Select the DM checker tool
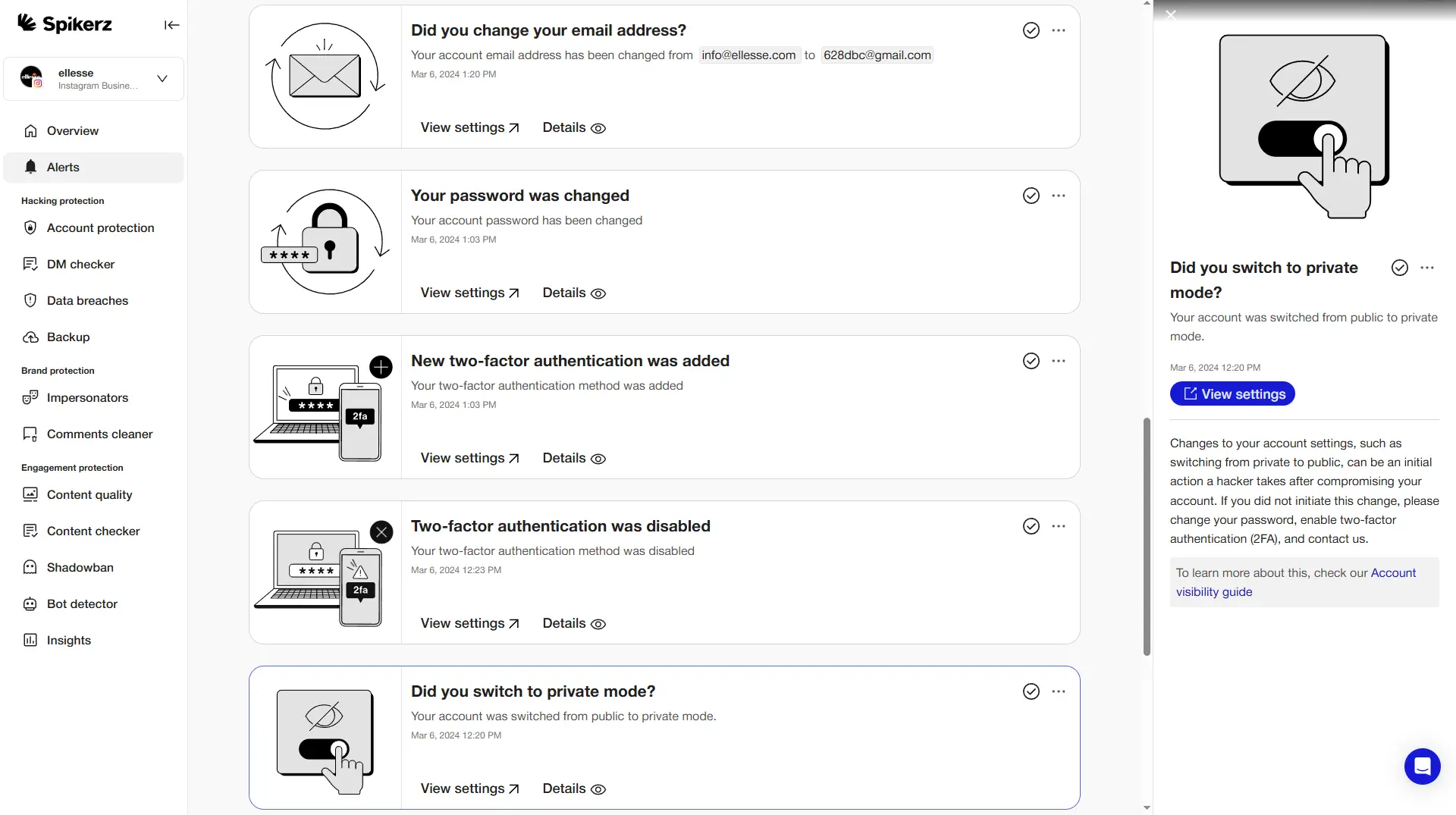 [80, 264]
